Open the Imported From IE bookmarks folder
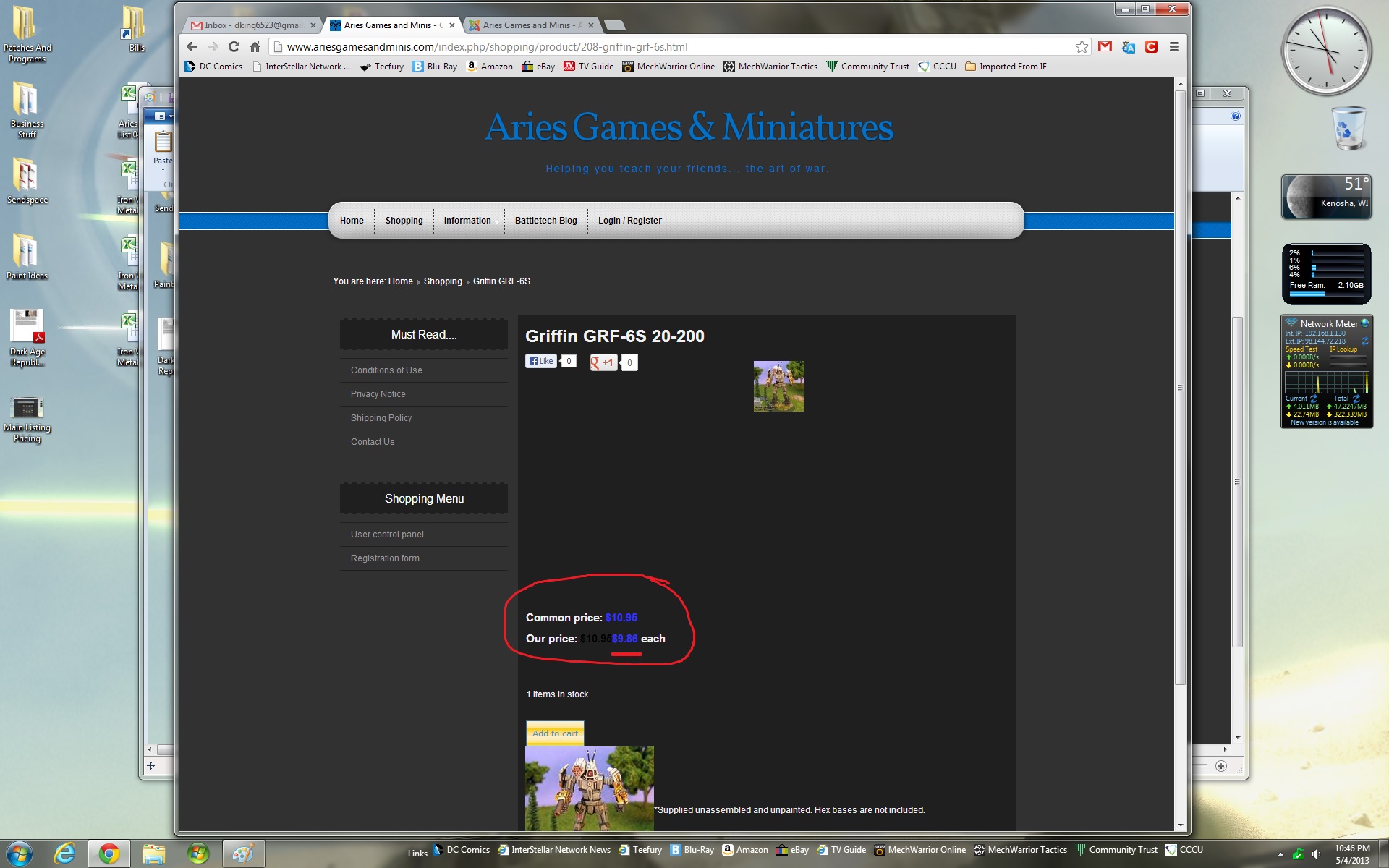This screenshot has height=868, width=1389. (1006, 67)
